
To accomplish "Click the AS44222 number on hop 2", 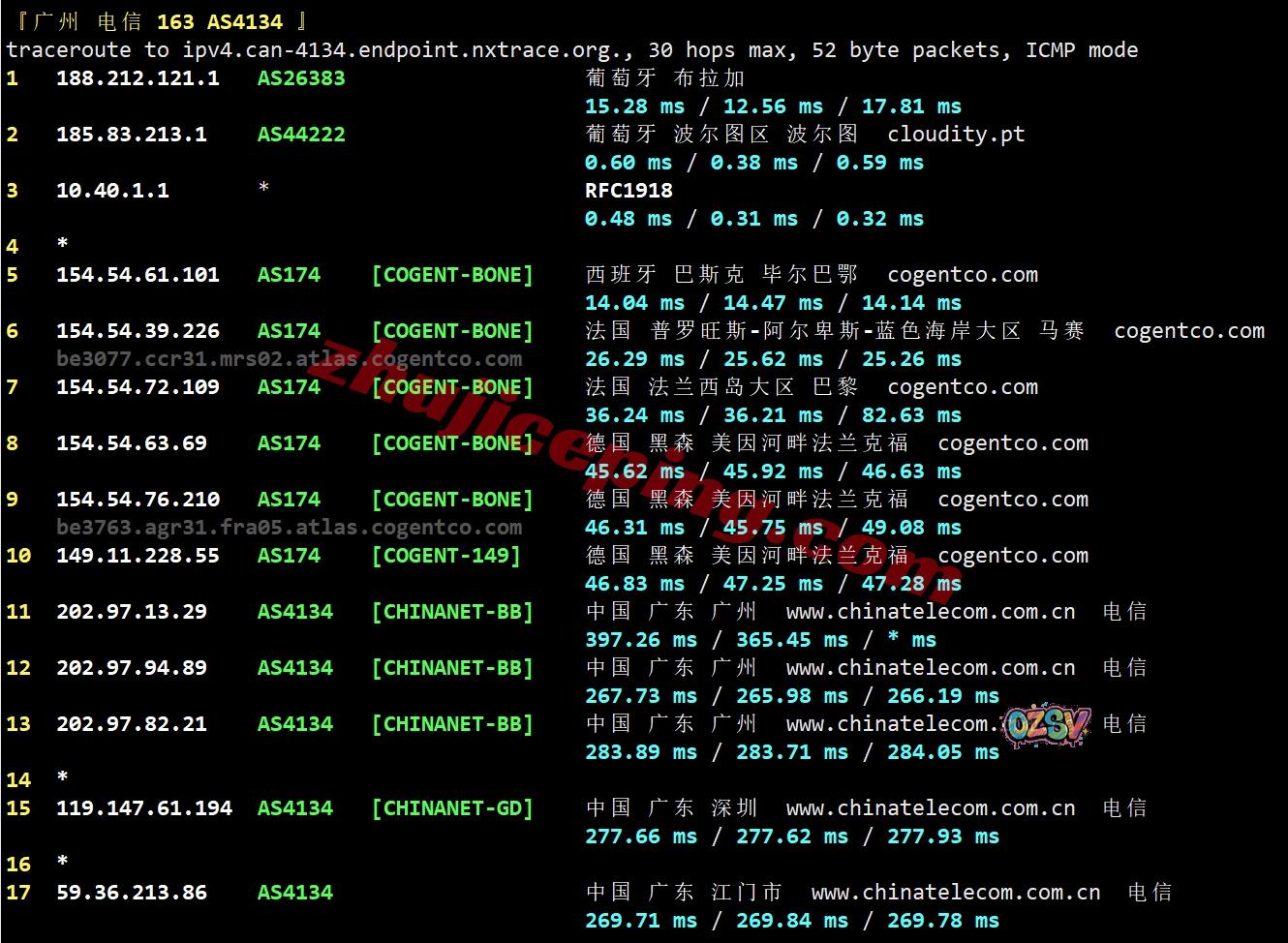I will 300,135.
